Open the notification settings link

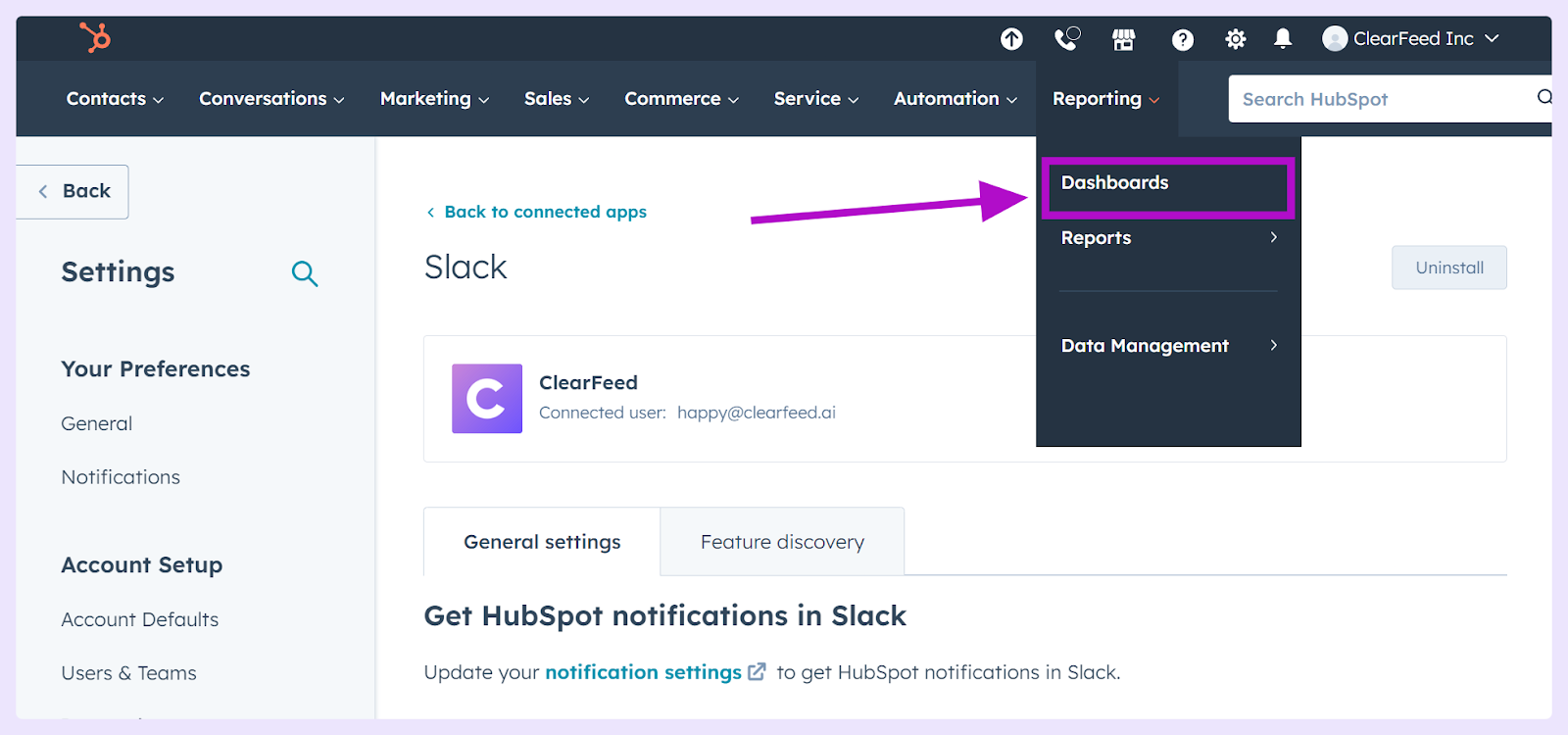pyautogui.click(x=643, y=672)
